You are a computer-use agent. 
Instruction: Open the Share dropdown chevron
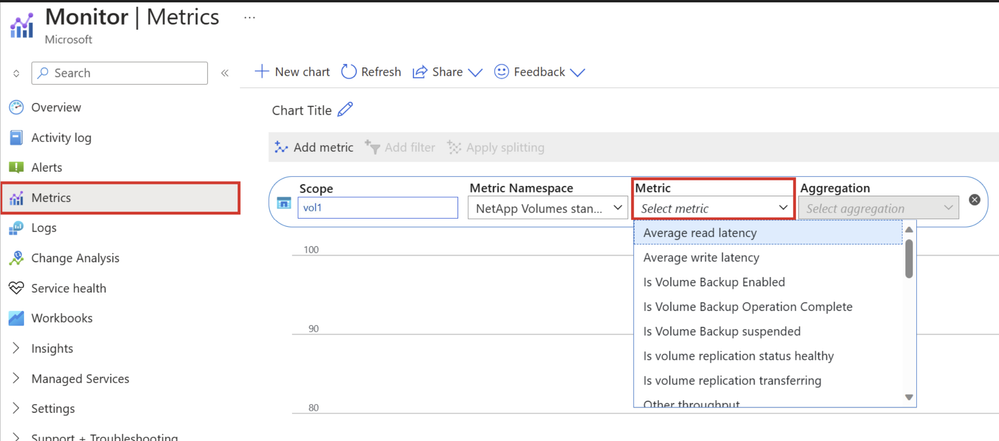475,73
